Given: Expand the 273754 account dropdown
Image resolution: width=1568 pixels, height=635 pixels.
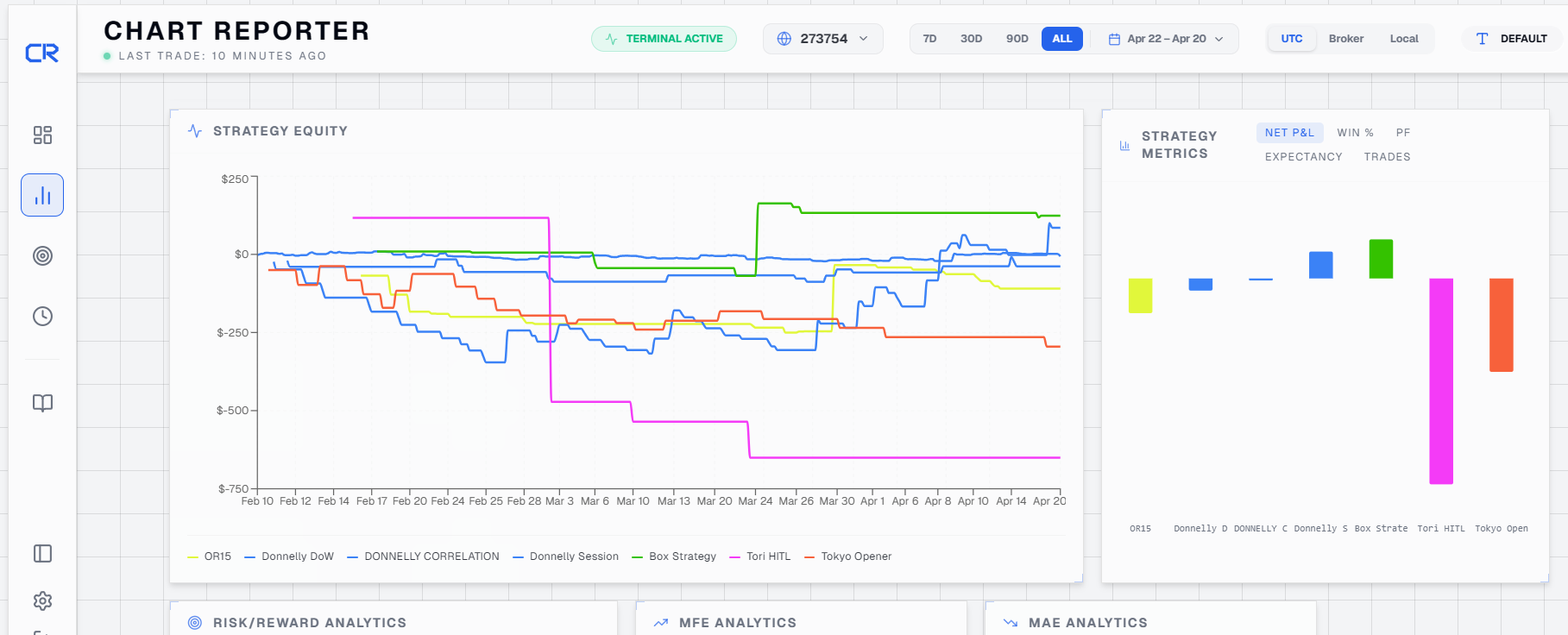Looking at the screenshot, I should [x=822, y=39].
